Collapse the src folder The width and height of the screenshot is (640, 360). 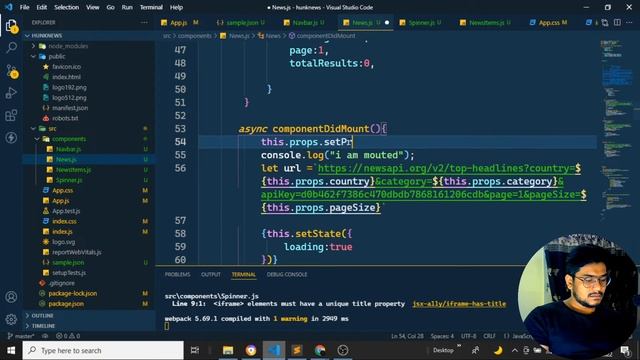coord(52,129)
